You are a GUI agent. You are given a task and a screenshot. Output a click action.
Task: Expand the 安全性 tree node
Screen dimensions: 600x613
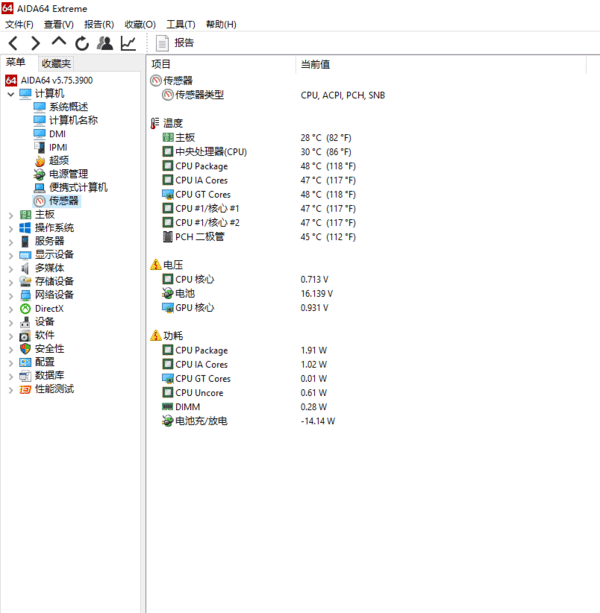(11, 349)
